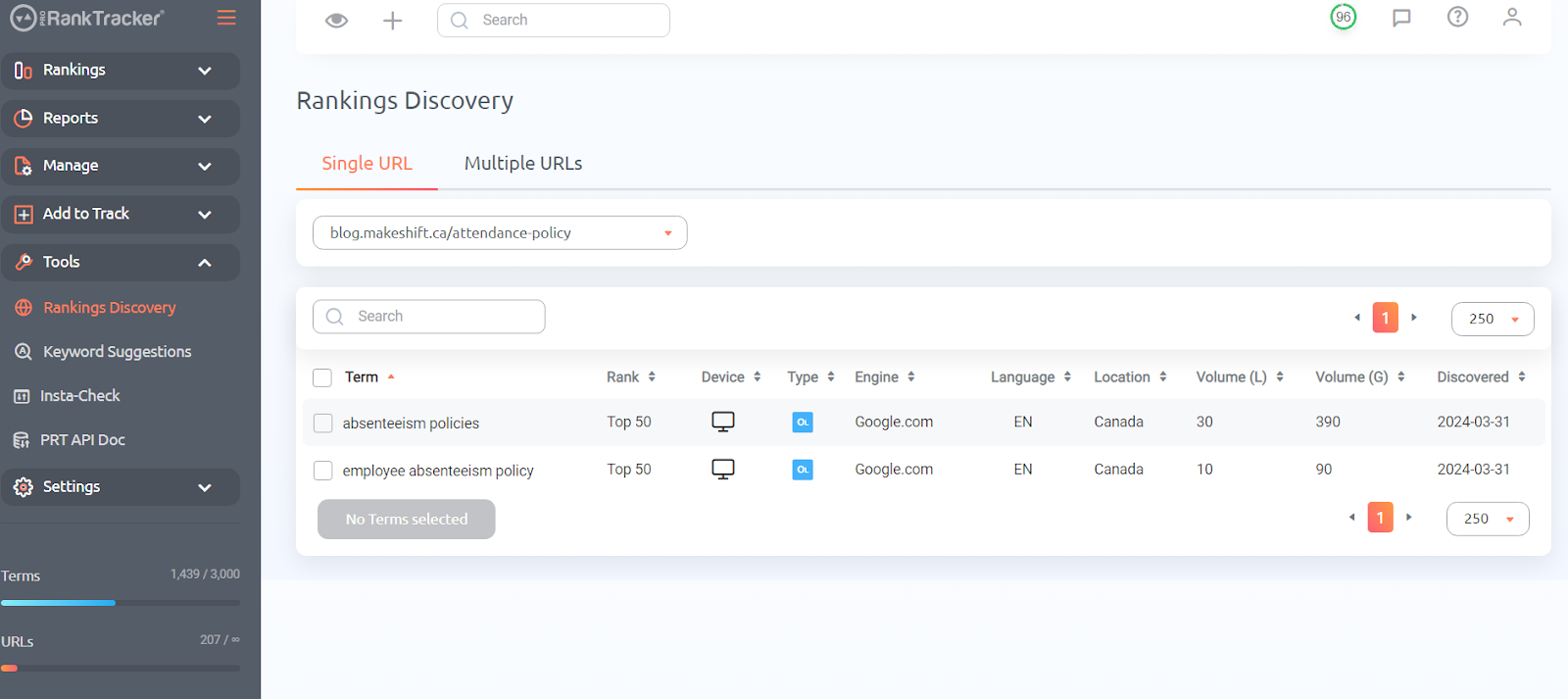1568x699 pixels.
Task: Click 2024-03-31 date in employee absenteeism row
Action: 1473,470
